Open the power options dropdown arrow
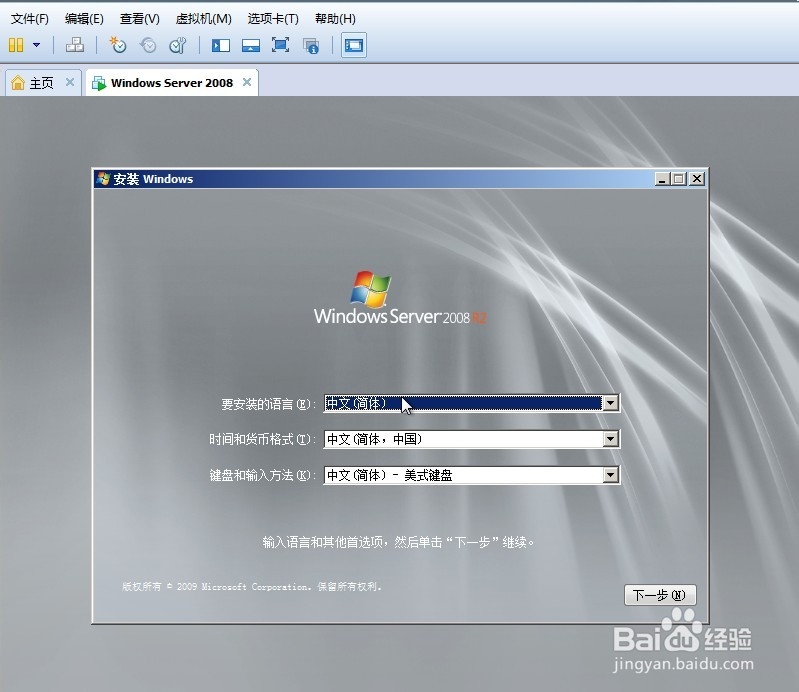The height and width of the screenshot is (692, 799). [36, 45]
